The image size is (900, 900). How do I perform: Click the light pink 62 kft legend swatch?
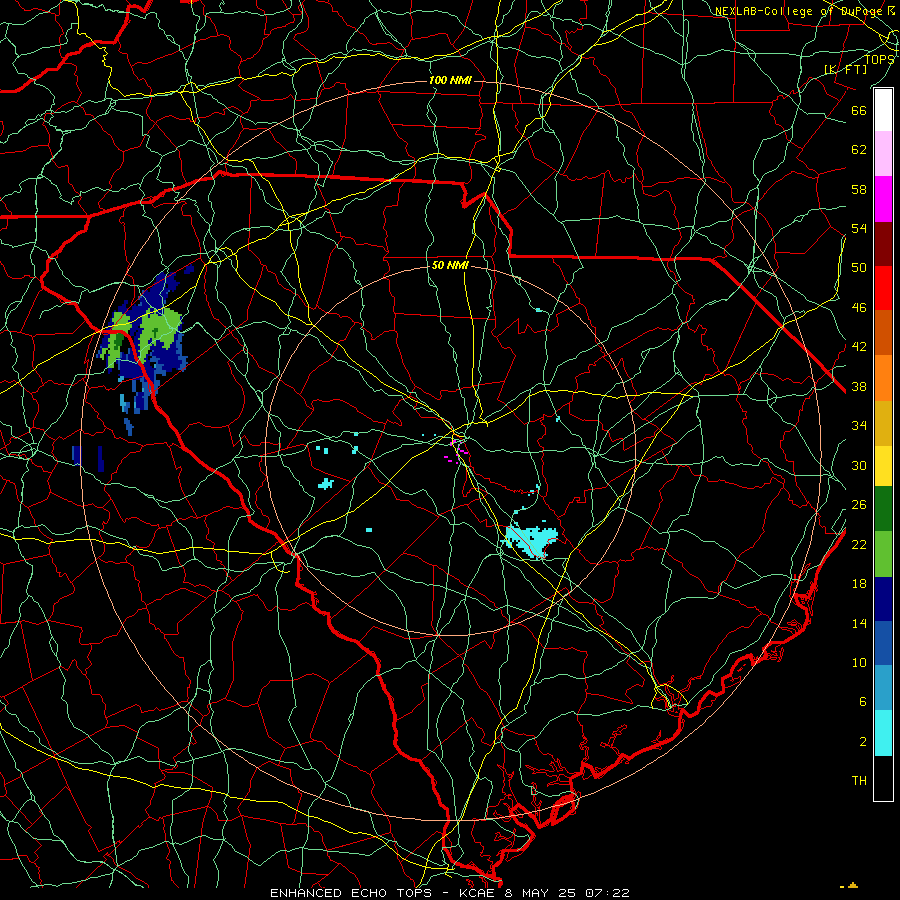(x=883, y=154)
